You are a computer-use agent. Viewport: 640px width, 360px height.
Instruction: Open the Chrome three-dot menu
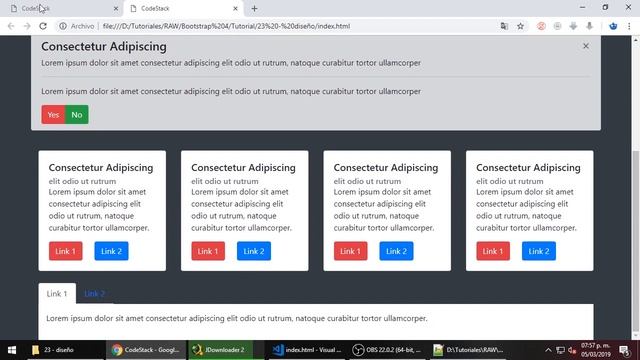pyautogui.click(x=629, y=26)
